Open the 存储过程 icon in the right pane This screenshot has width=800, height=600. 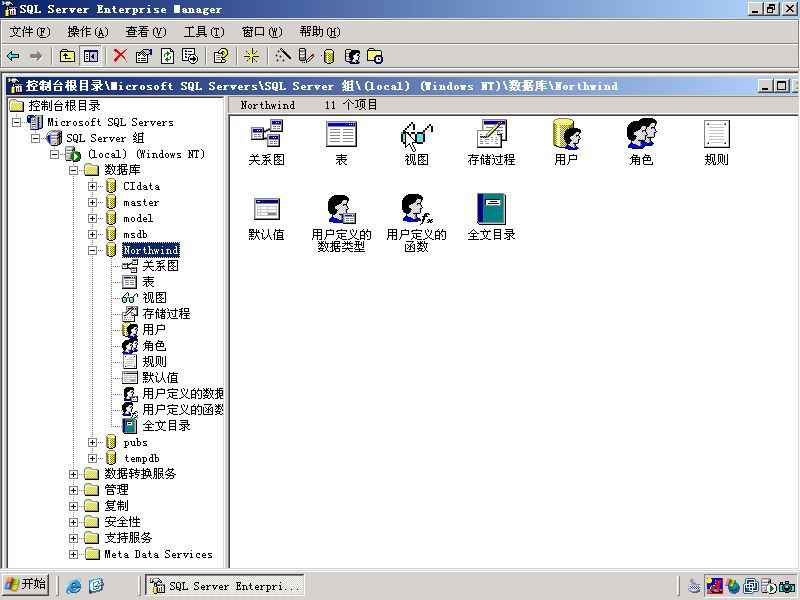tap(491, 134)
